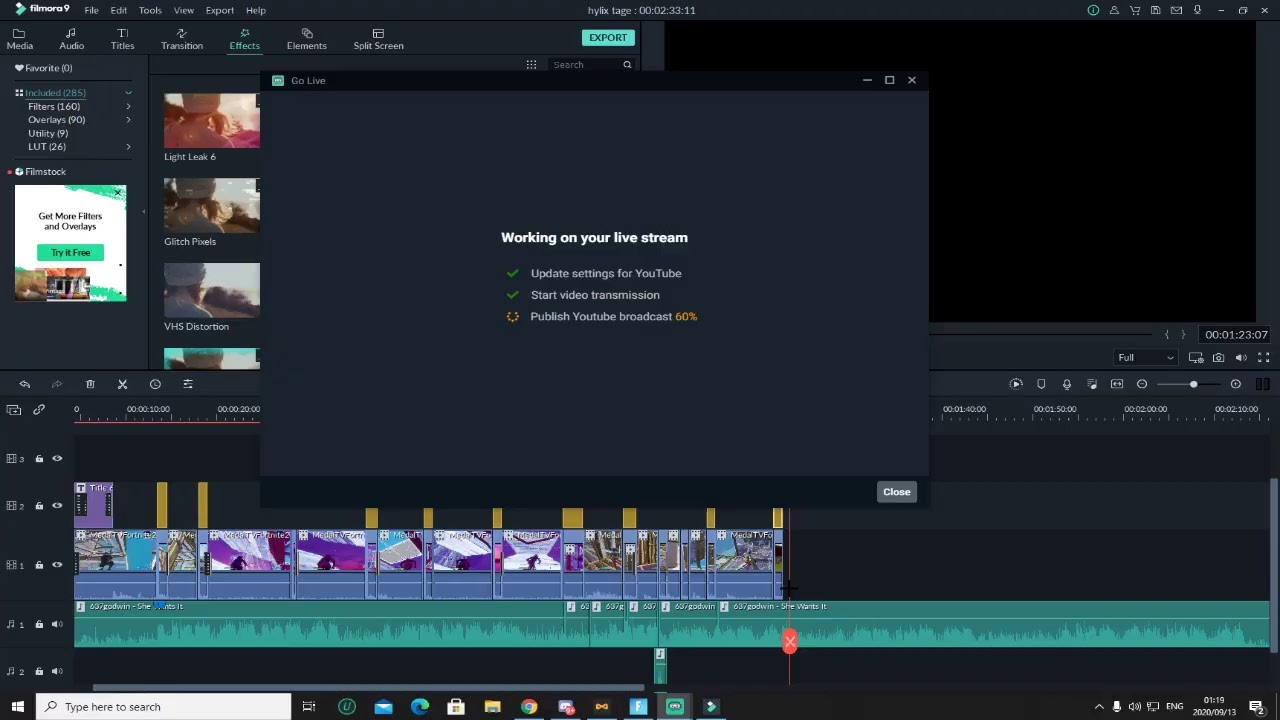Open the Full preview quality dropdown

(x=1146, y=358)
